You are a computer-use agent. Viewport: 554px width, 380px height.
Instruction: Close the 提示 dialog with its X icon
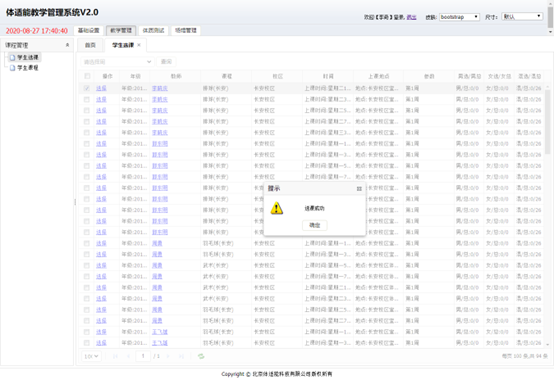pyautogui.click(x=359, y=189)
